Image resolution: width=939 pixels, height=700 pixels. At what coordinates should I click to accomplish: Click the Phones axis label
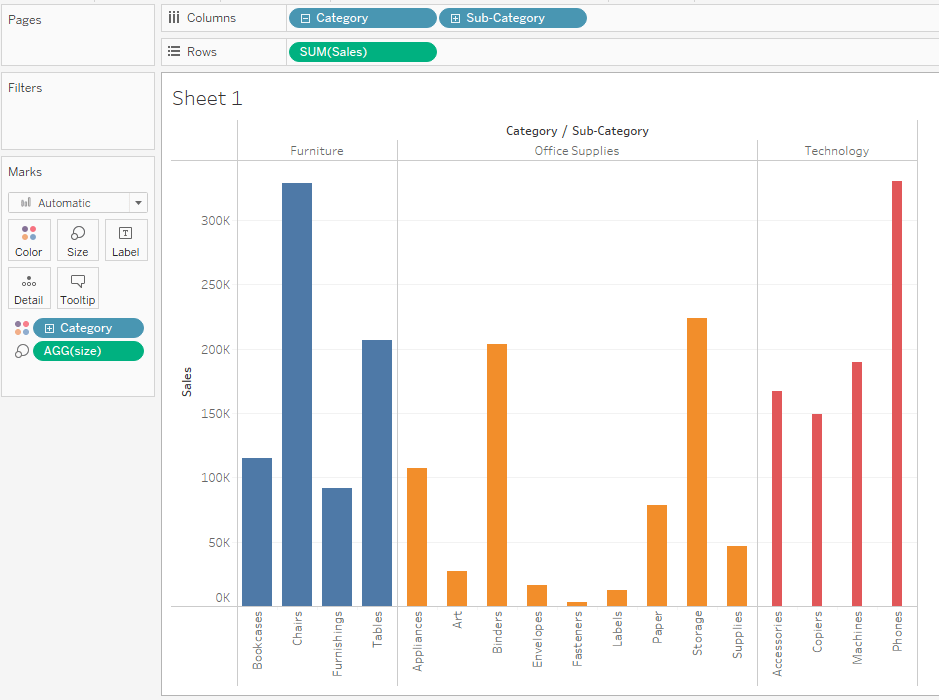pyautogui.click(x=897, y=631)
